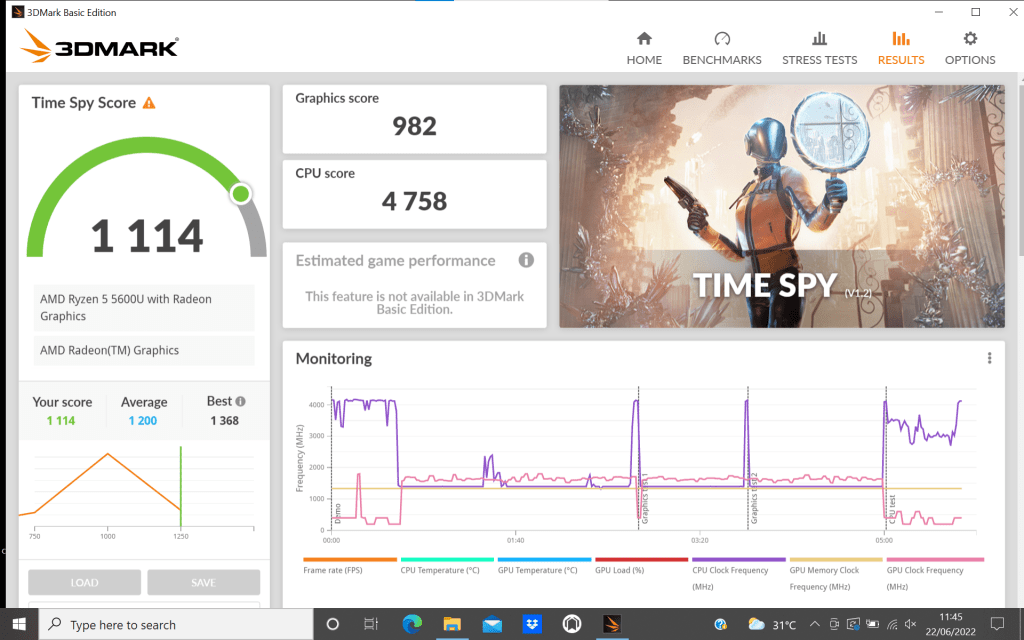Screen dimensions: 1024x640
Task: Select the RESULTS tab
Action: 901,49
